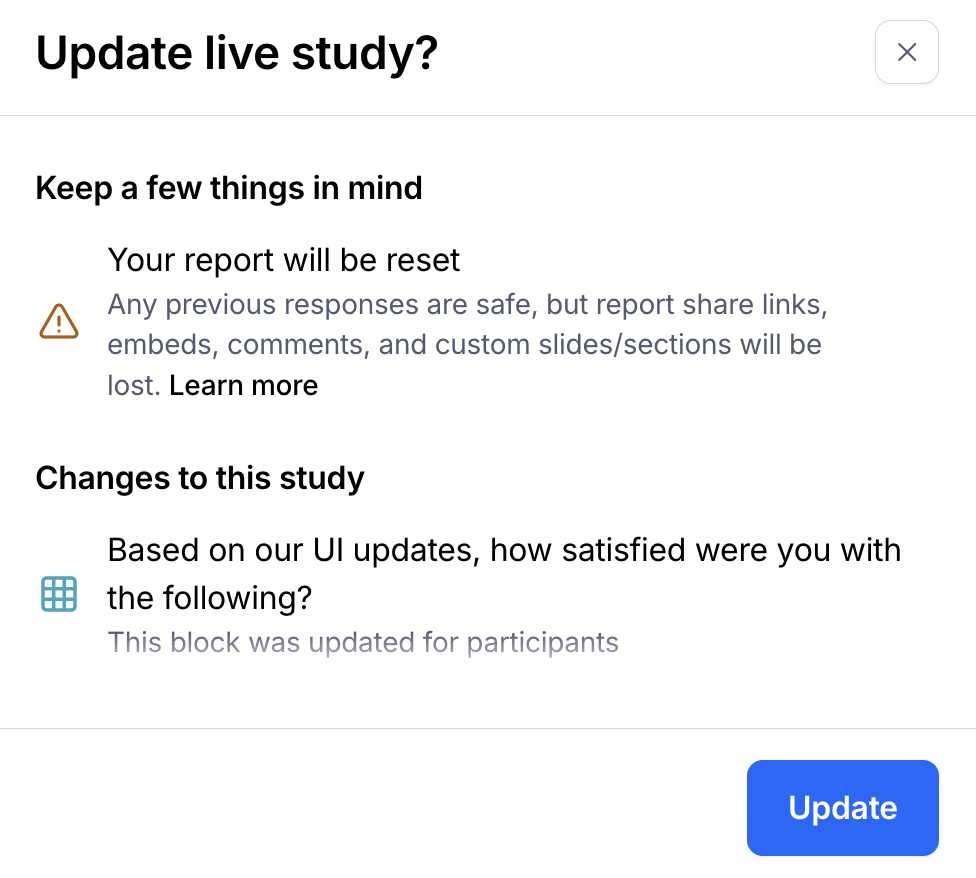The width and height of the screenshot is (976, 878).
Task: Click the word "lost." before Learn more
Action: coord(134,386)
